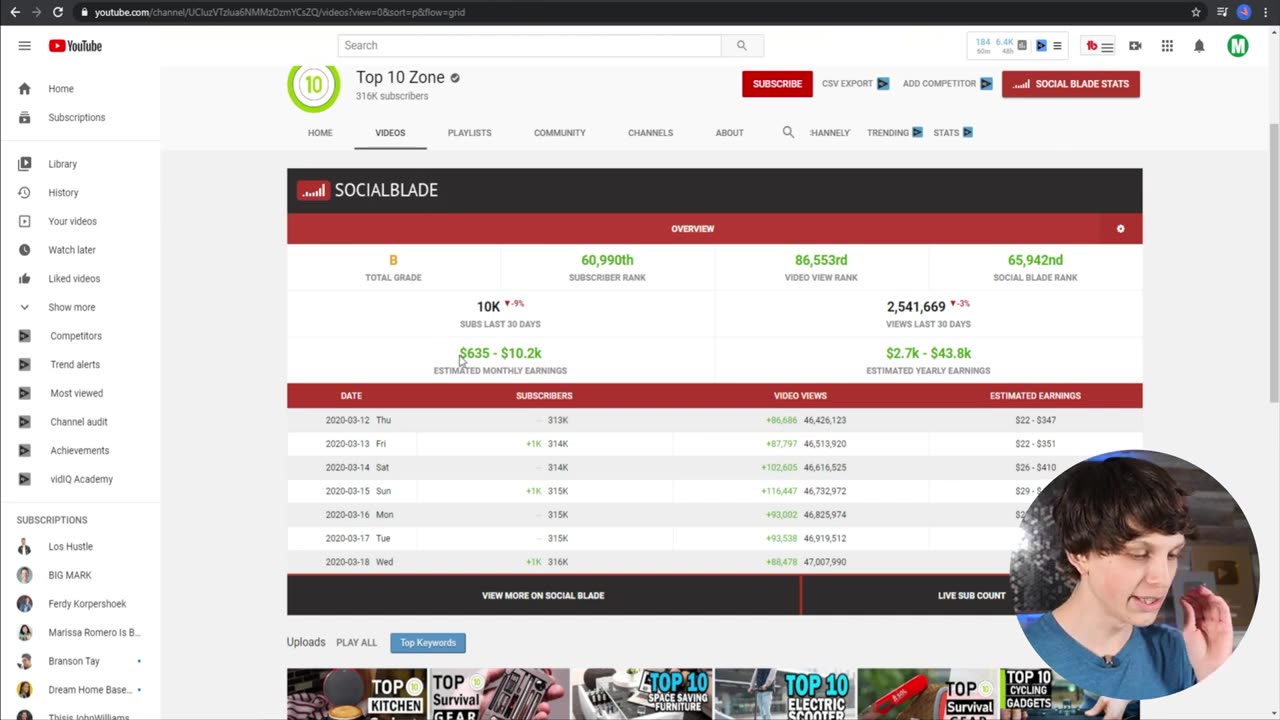Open the TRENDING vidIQ tab
This screenshot has height=720, width=1280.
click(x=895, y=132)
